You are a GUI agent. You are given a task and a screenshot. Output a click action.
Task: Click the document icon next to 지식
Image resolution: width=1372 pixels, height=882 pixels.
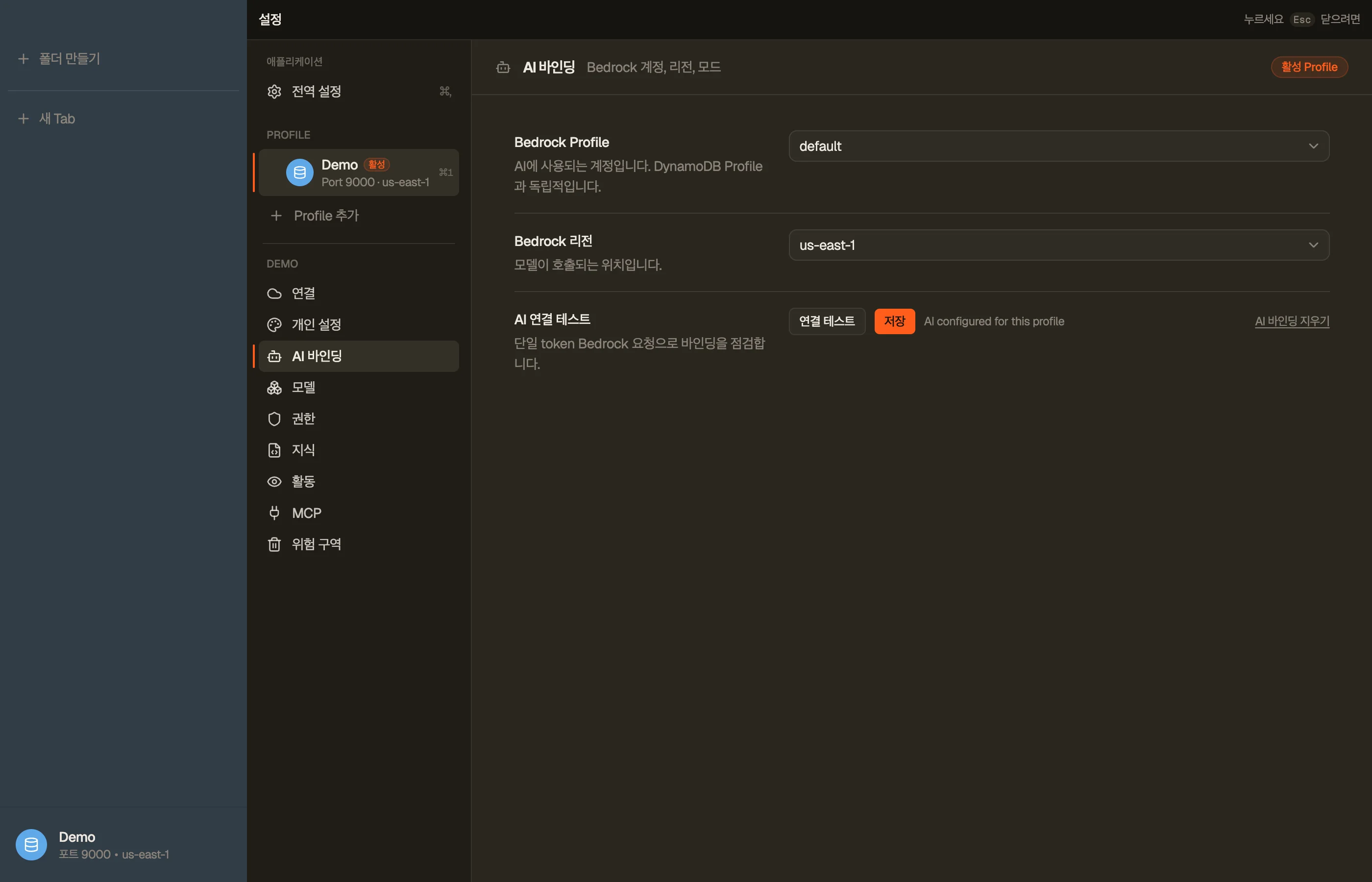click(274, 450)
